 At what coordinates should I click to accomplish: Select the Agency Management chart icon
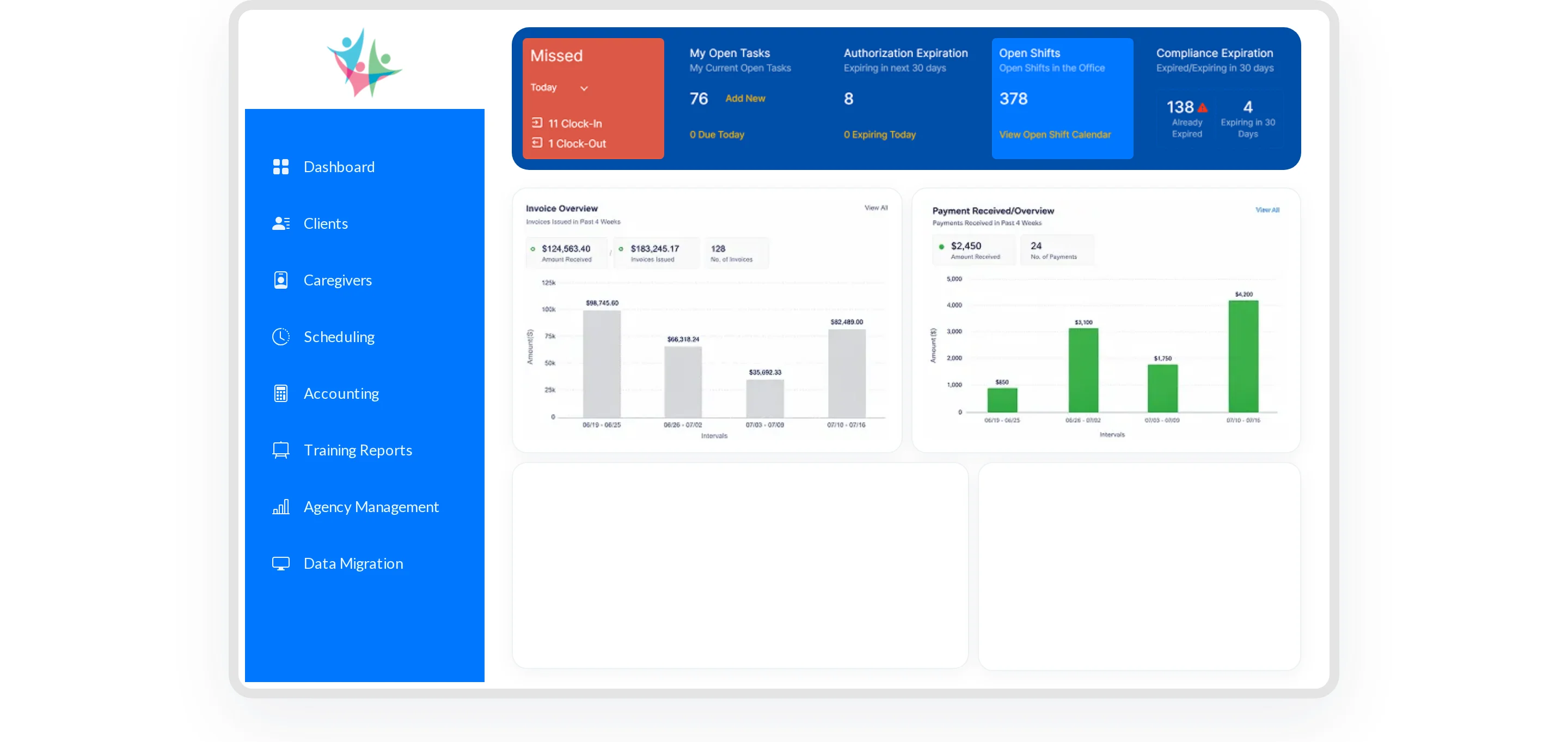[280, 507]
